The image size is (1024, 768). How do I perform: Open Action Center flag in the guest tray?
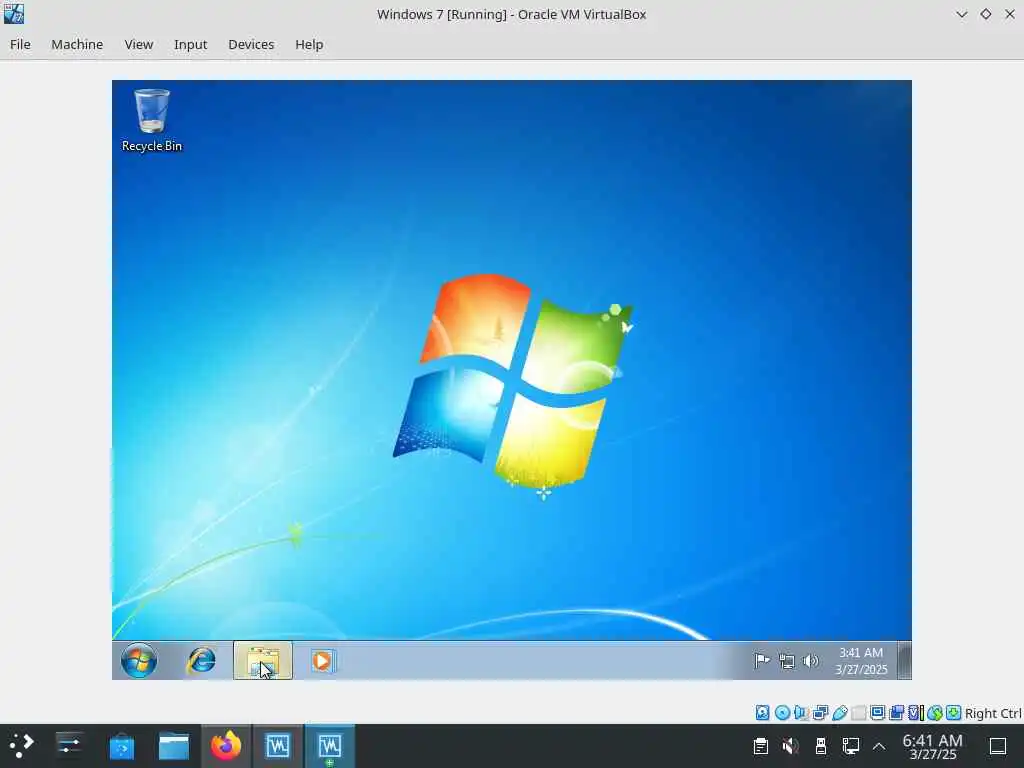(x=761, y=661)
